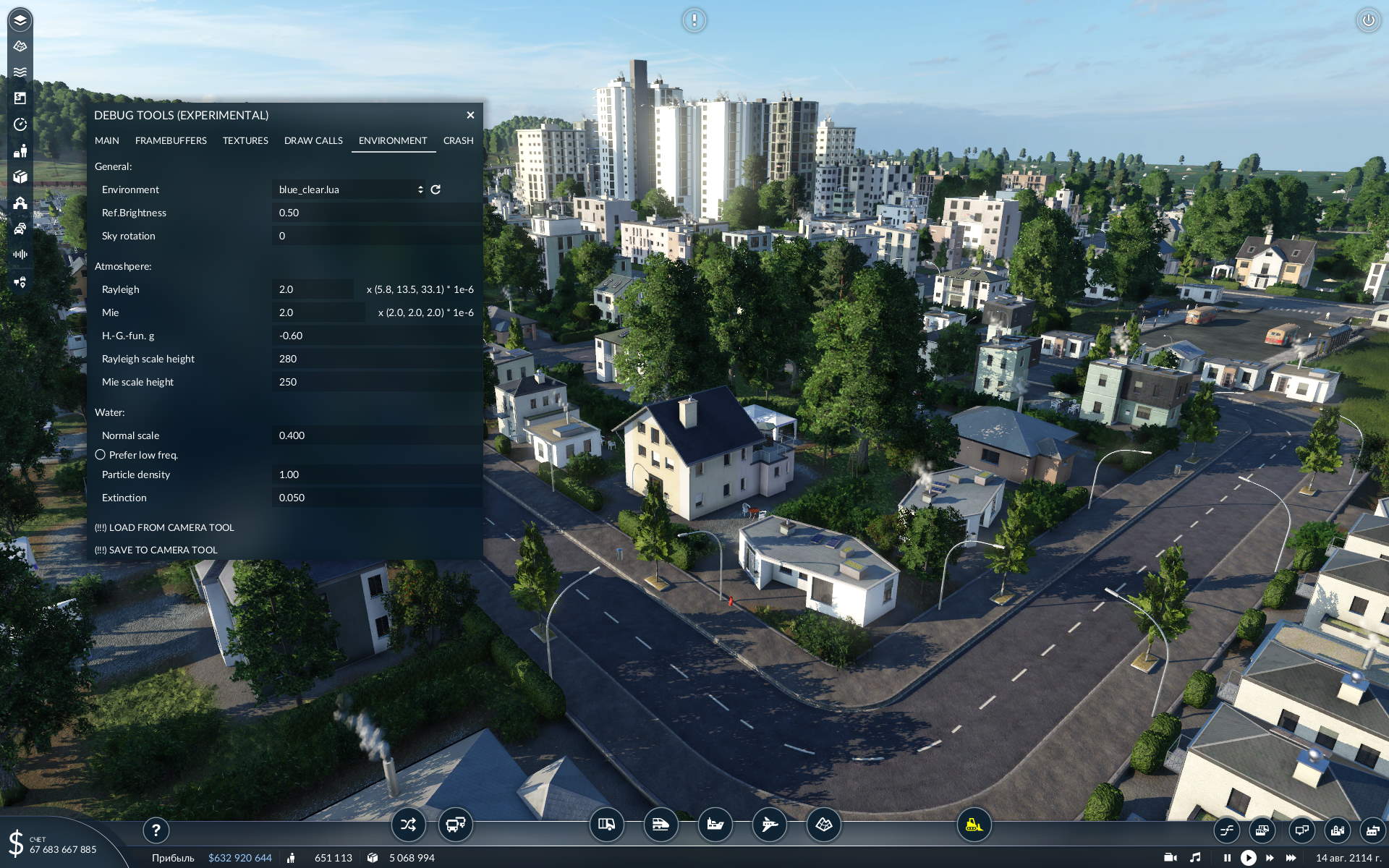Edit the Rayleigh scale height field
The image size is (1389, 868).
pyautogui.click(x=376, y=359)
